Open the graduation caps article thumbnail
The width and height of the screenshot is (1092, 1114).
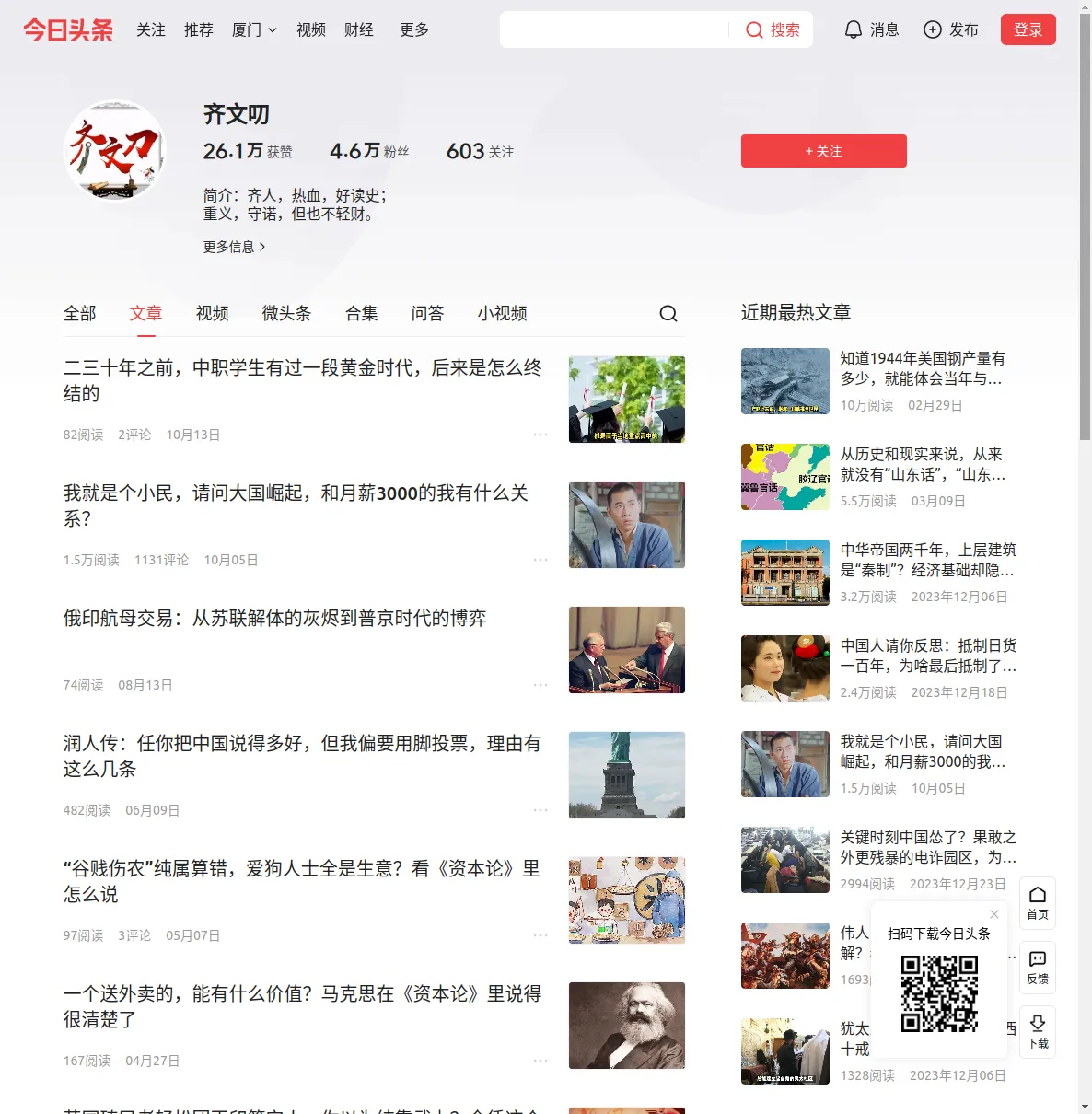(x=627, y=400)
